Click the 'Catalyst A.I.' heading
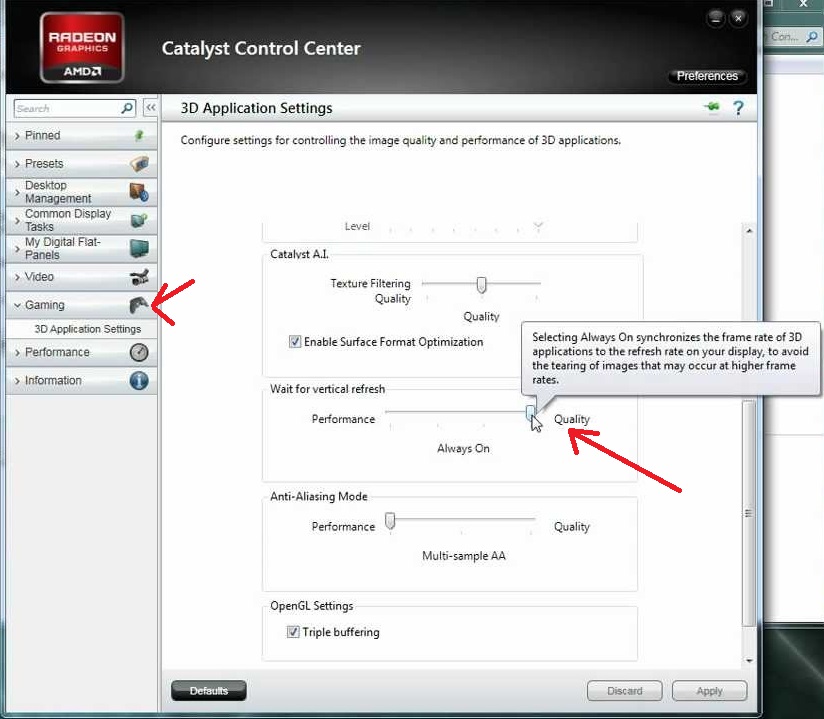The image size is (824, 719). (x=299, y=254)
